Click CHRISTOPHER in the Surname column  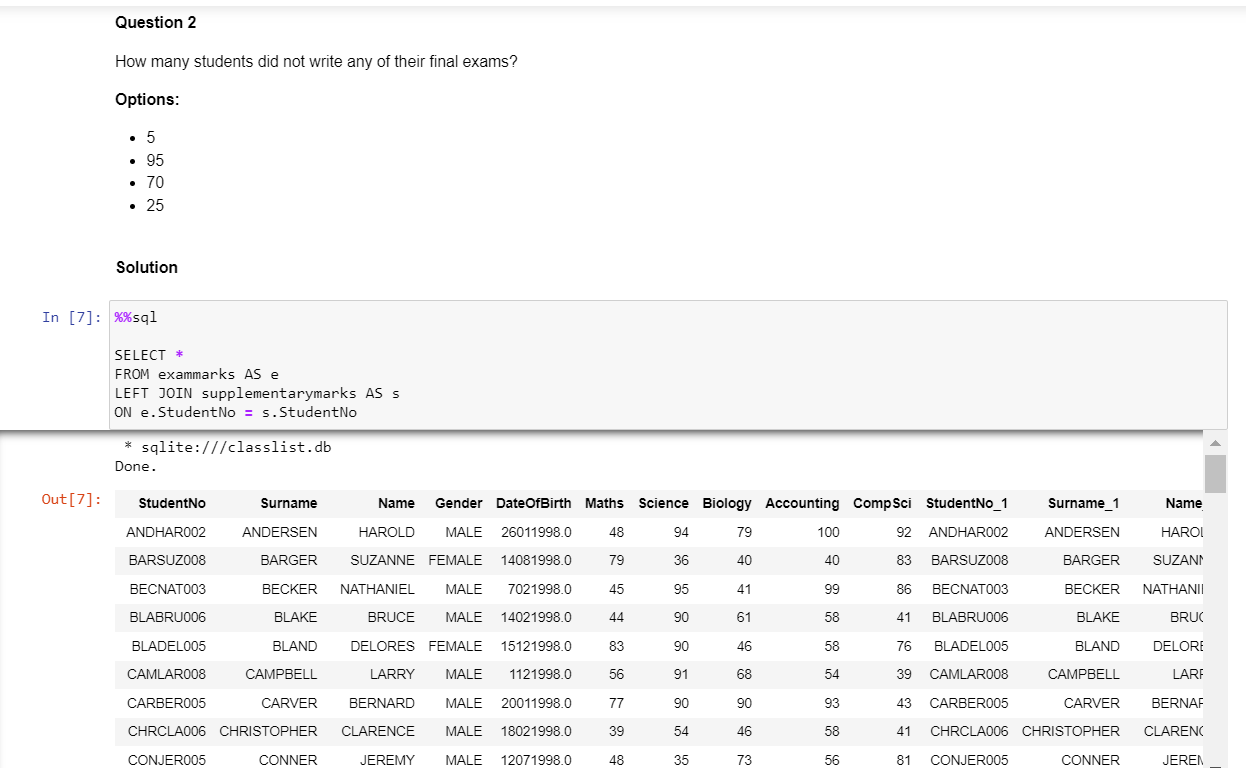pos(269,731)
